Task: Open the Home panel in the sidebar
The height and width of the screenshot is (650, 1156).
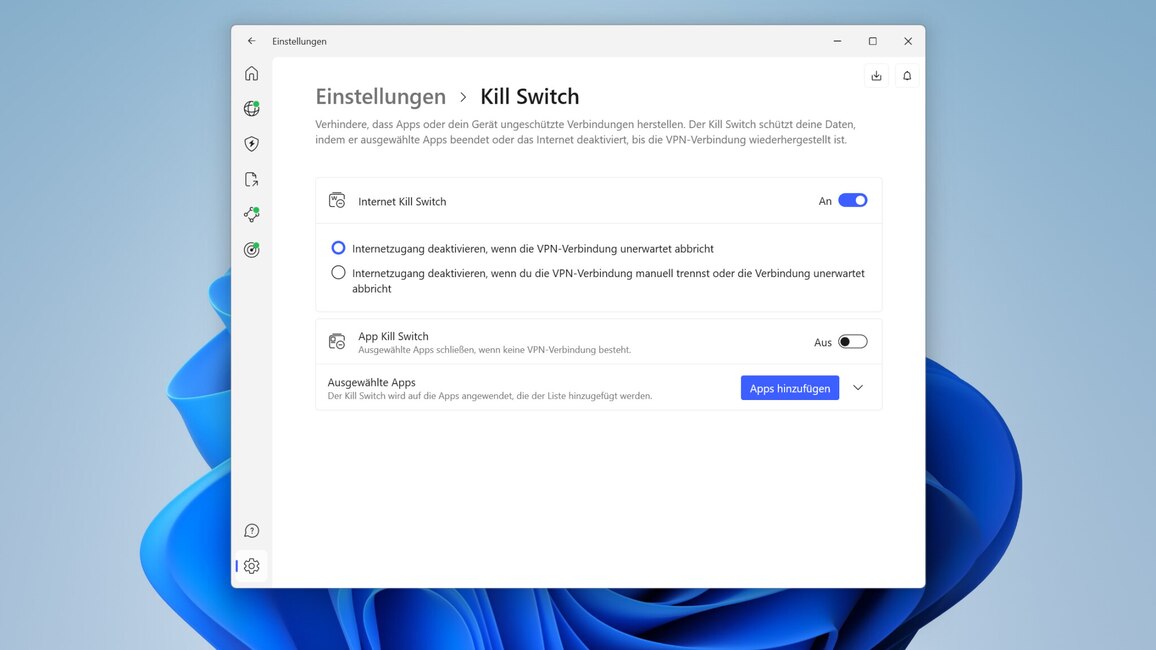Action: pyautogui.click(x=251, y=72)
